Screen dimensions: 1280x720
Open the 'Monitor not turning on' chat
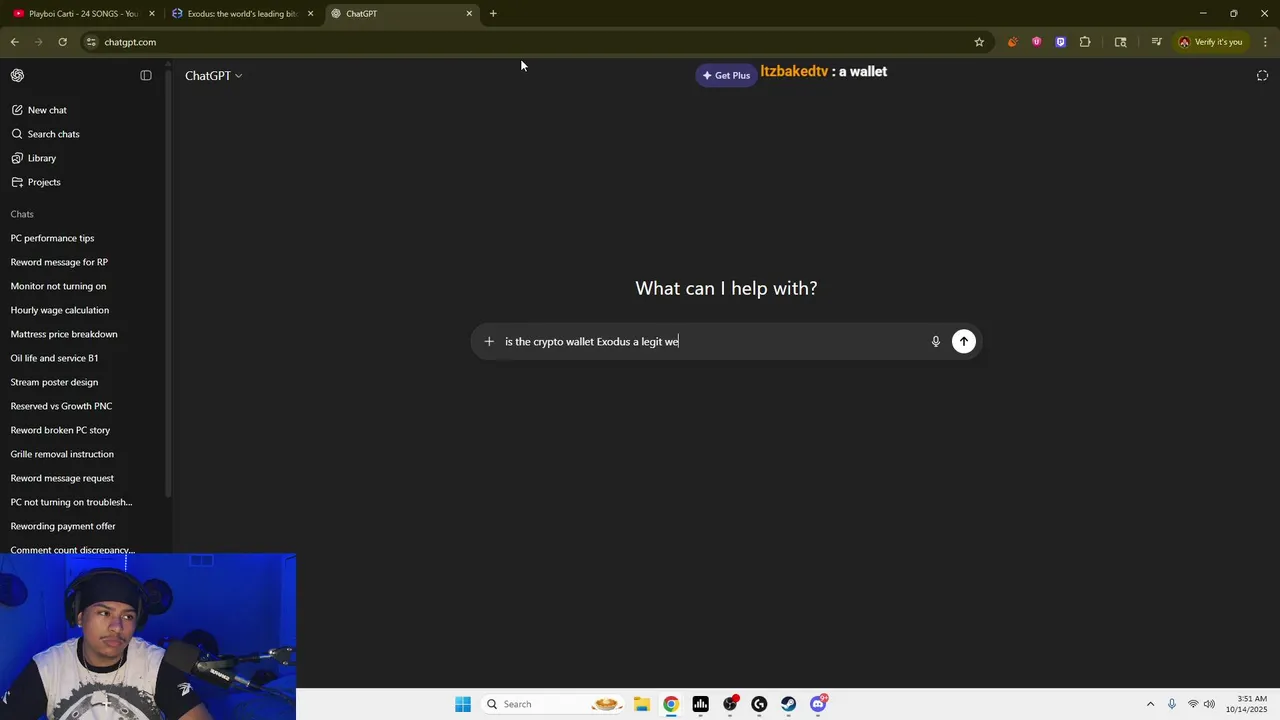tap(58, 286)
